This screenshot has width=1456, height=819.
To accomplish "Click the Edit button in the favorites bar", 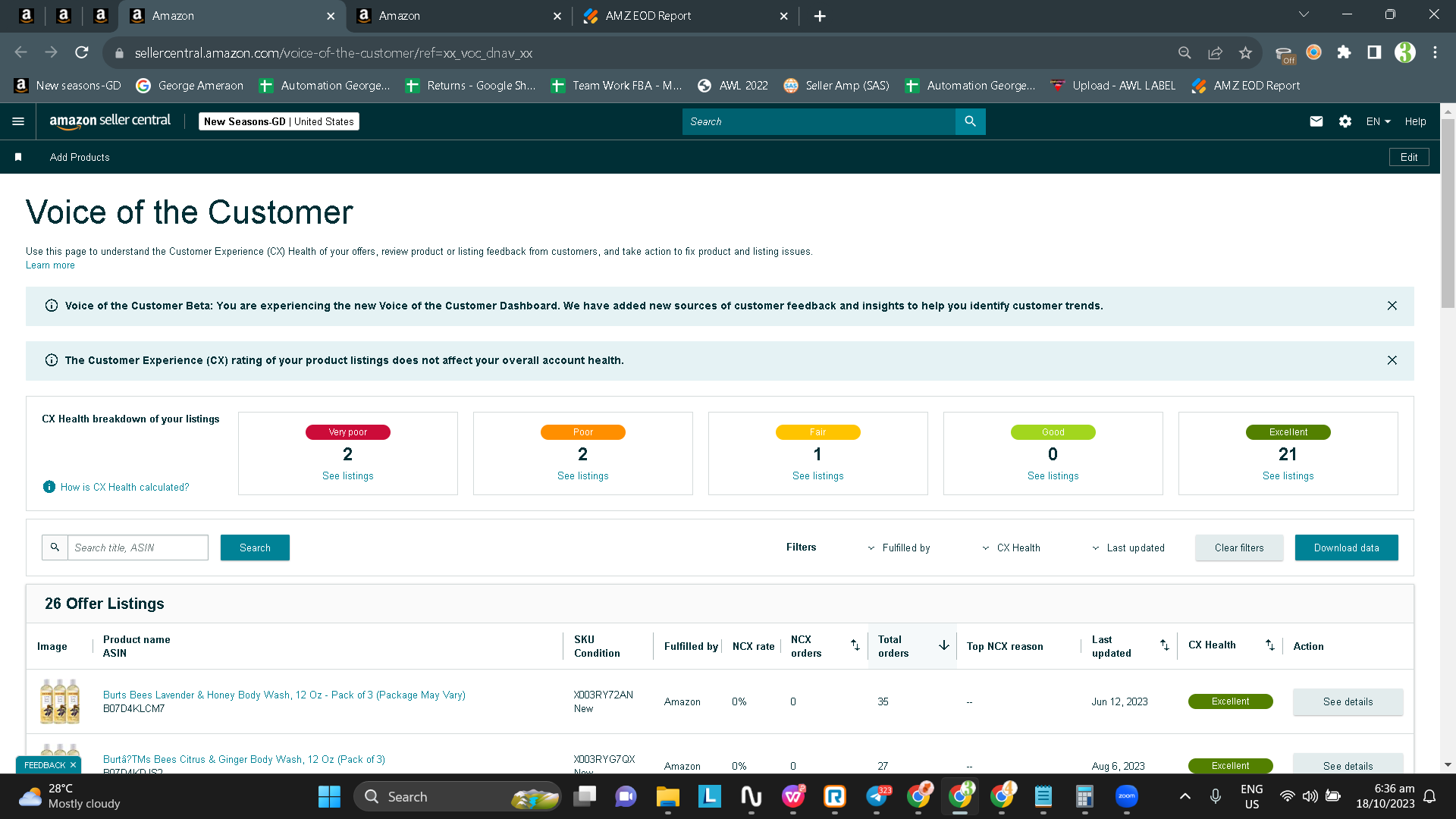I will click(1409, 157).
